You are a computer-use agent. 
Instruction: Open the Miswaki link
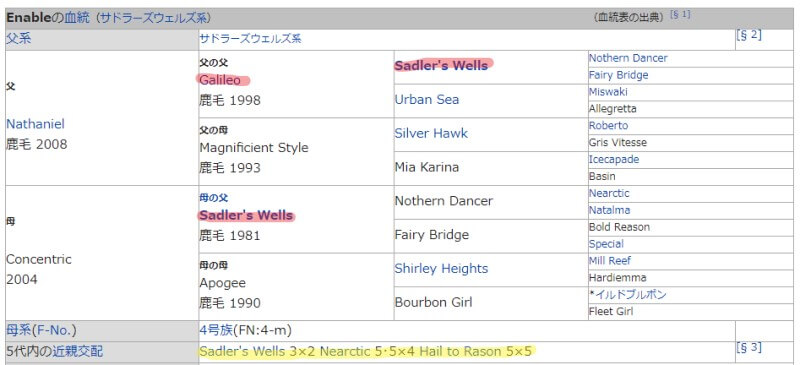coord(608,92)
